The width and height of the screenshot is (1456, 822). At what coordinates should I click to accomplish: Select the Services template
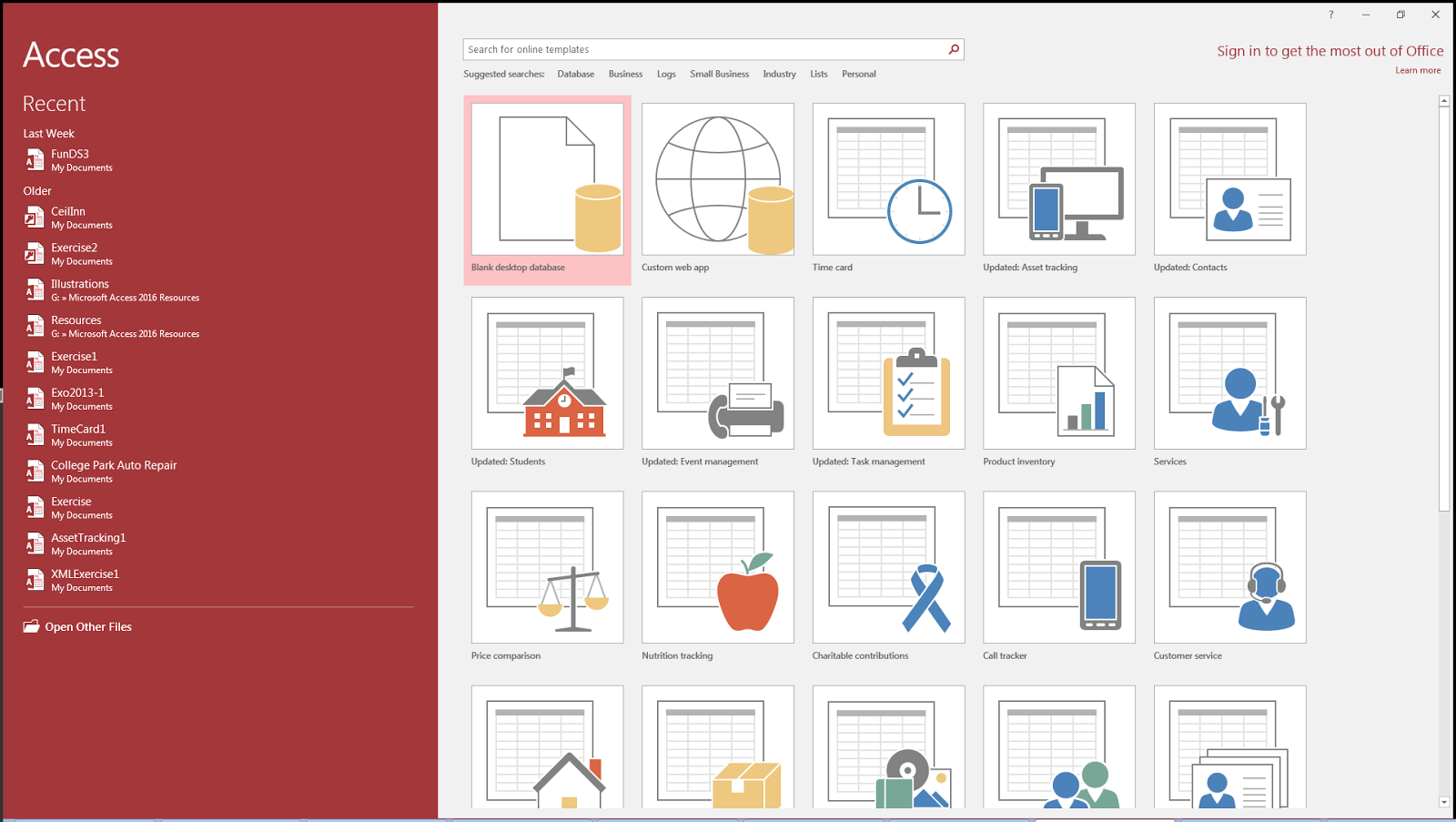pos(1228,373)
